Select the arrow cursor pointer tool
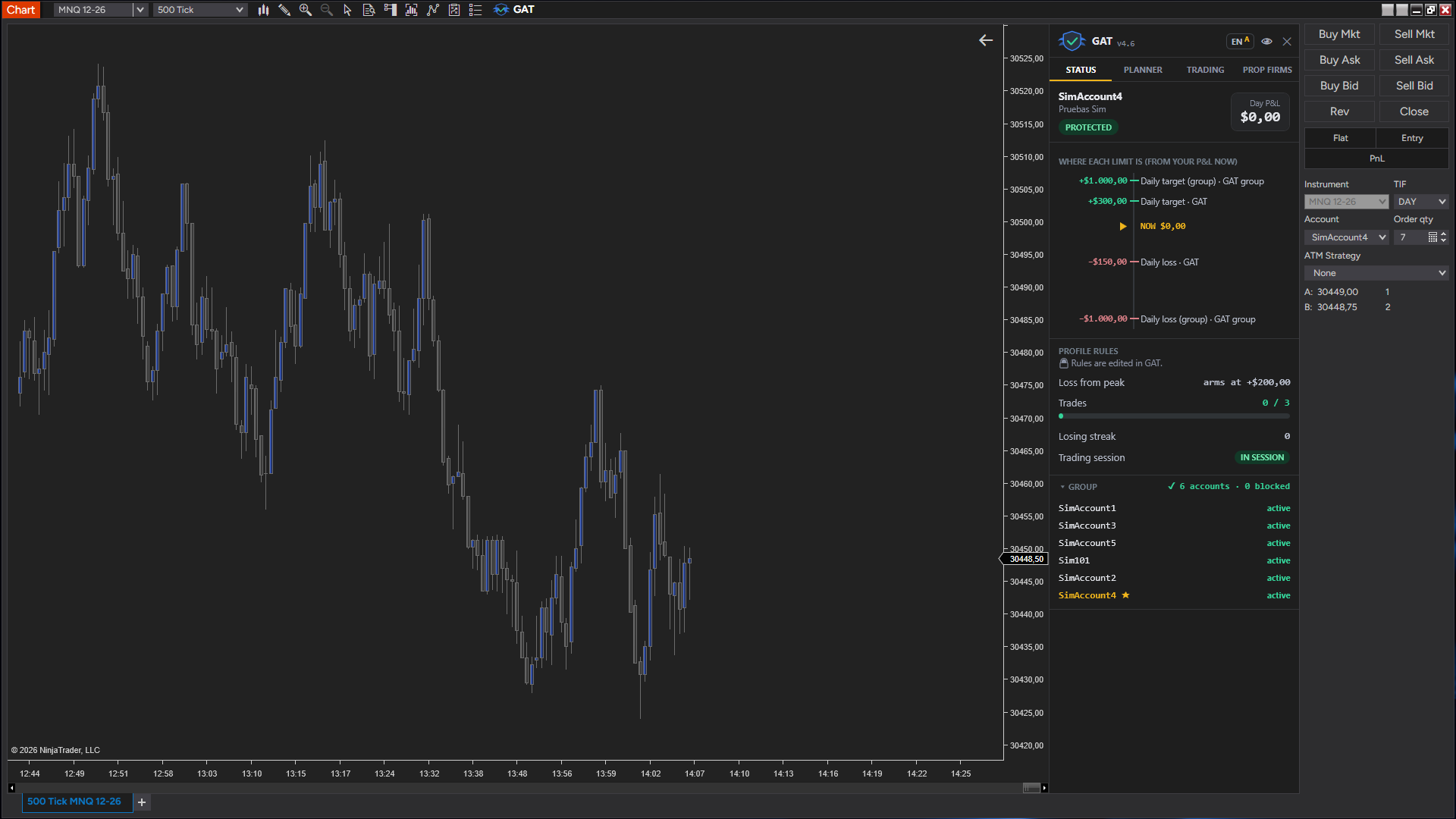 click(347, 10)
